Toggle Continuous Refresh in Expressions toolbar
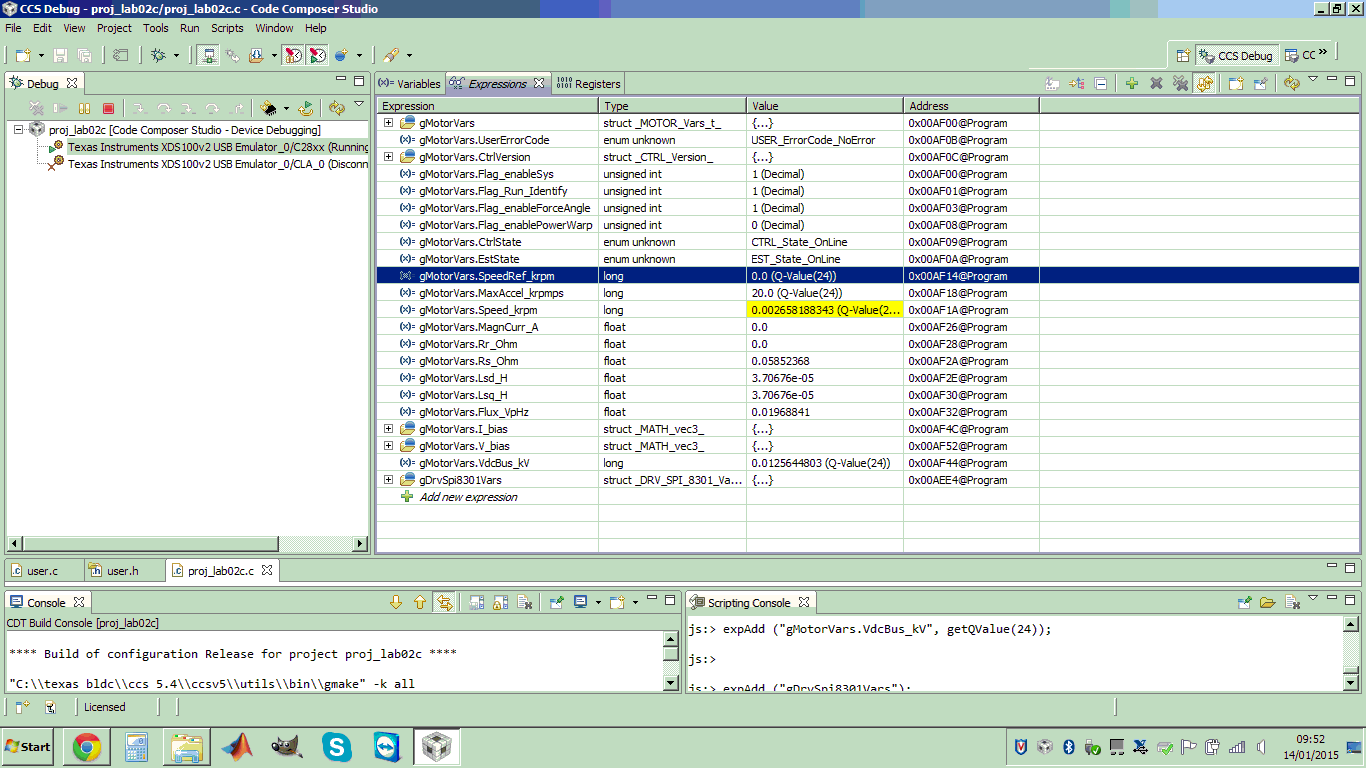 (x=1205, y=84)
